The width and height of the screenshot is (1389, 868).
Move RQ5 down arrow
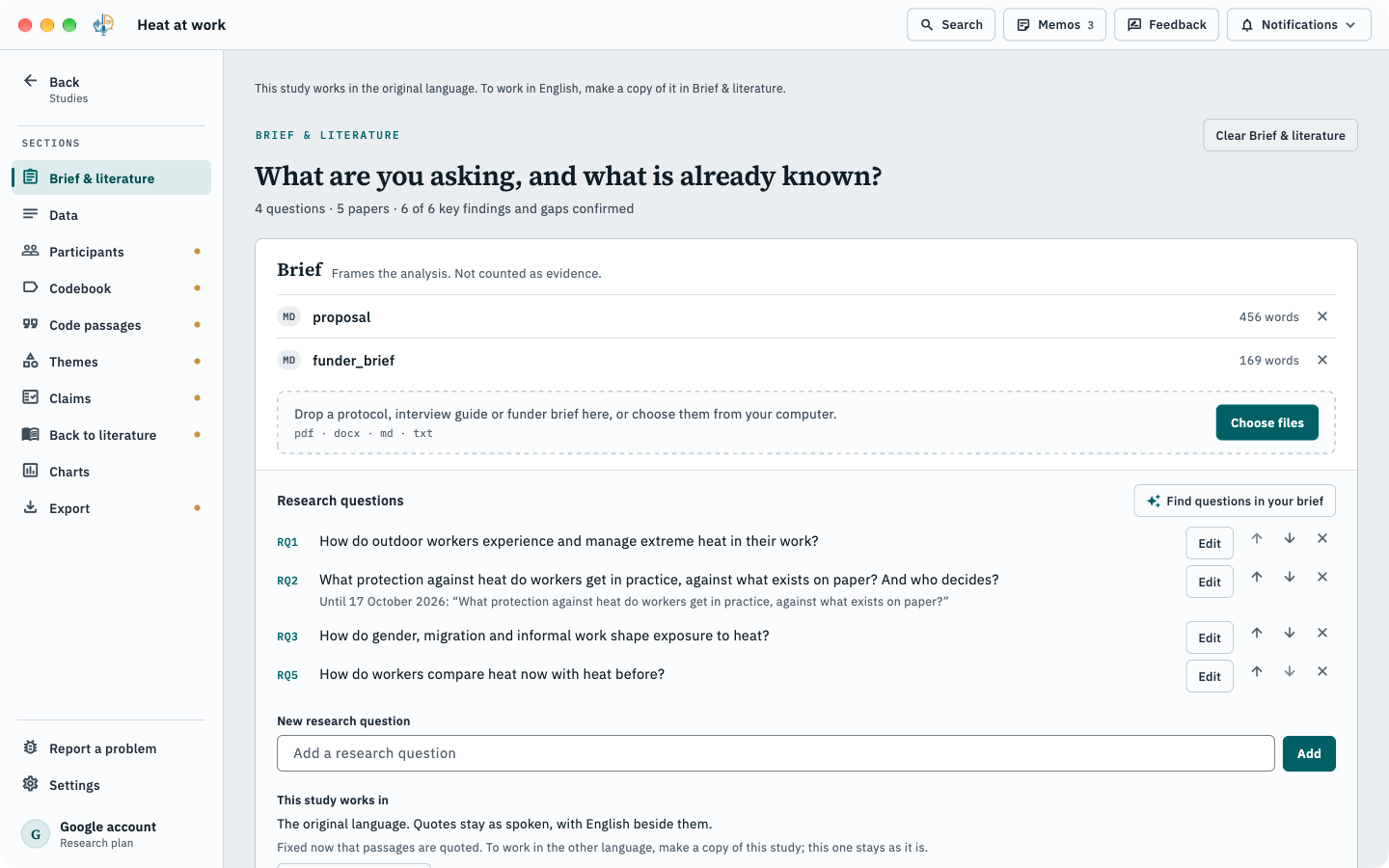1290,671
